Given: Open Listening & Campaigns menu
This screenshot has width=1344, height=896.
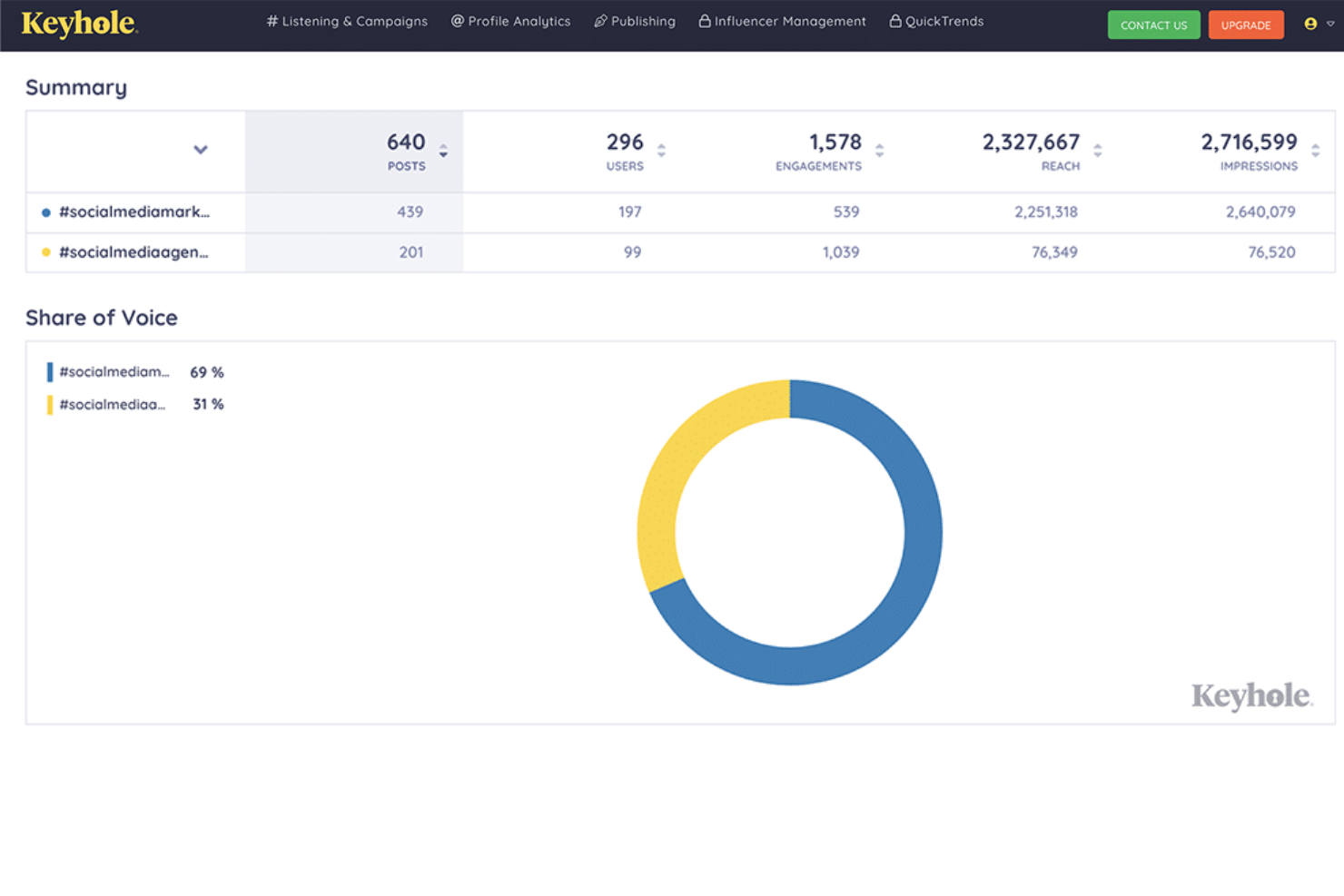Looking at the screenshot, I should (347, 22).
